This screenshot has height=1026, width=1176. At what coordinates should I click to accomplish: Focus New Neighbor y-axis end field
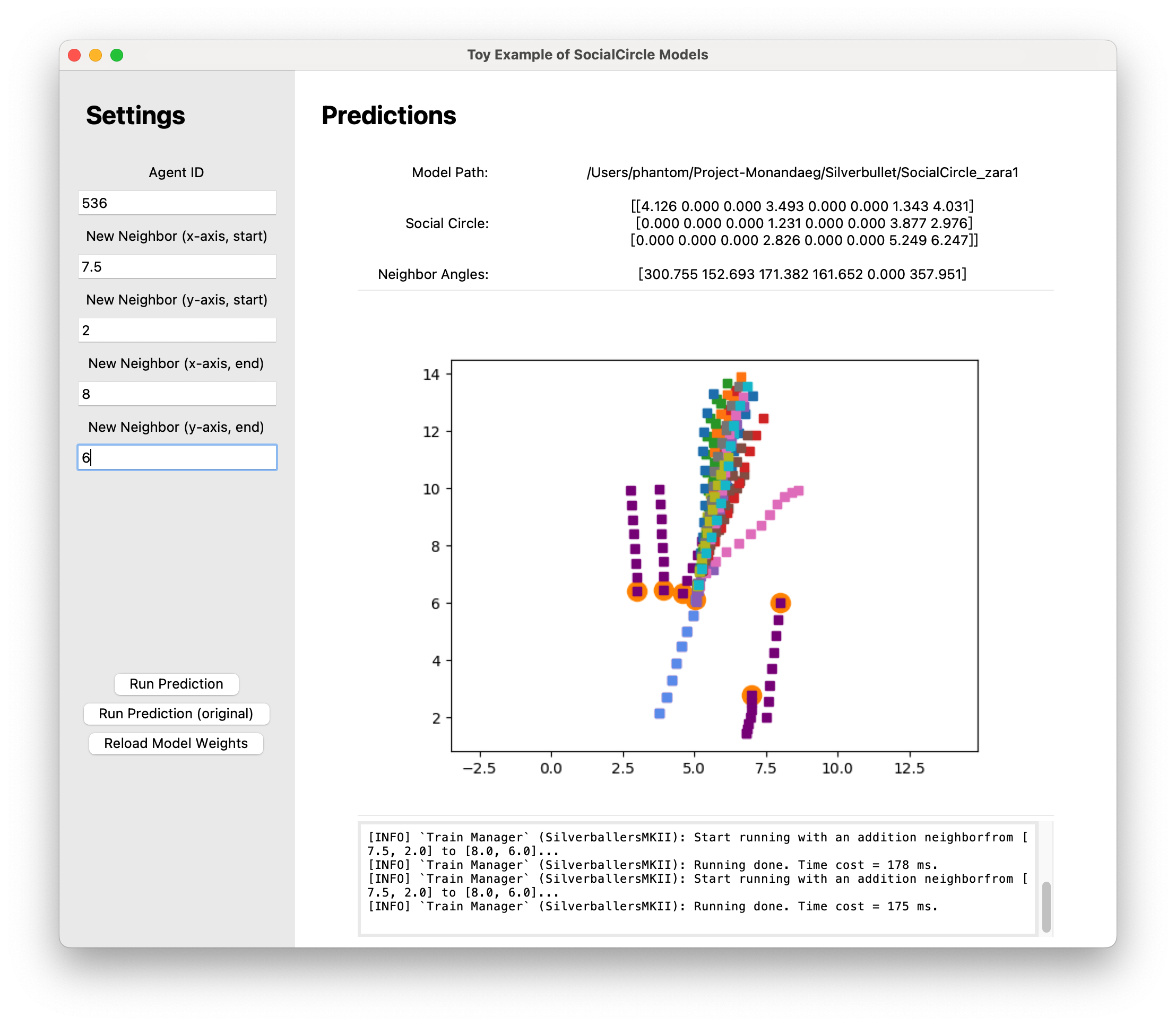[x=176, y=457]
